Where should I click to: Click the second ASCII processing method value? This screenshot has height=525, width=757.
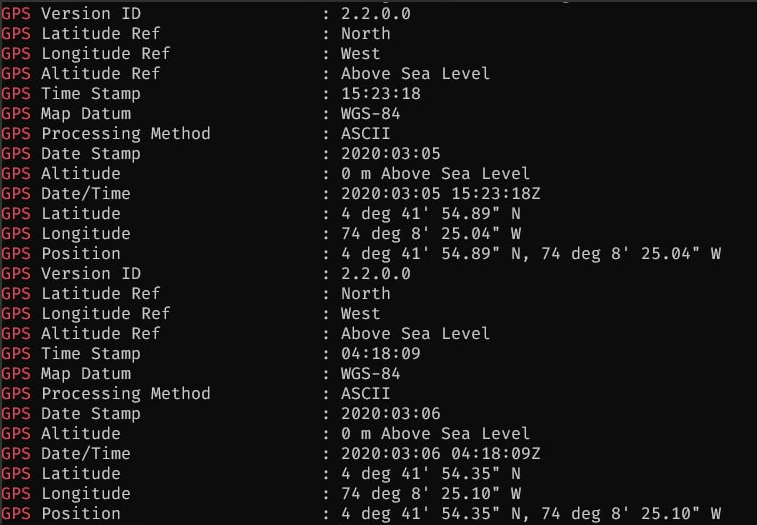[365, 394]
